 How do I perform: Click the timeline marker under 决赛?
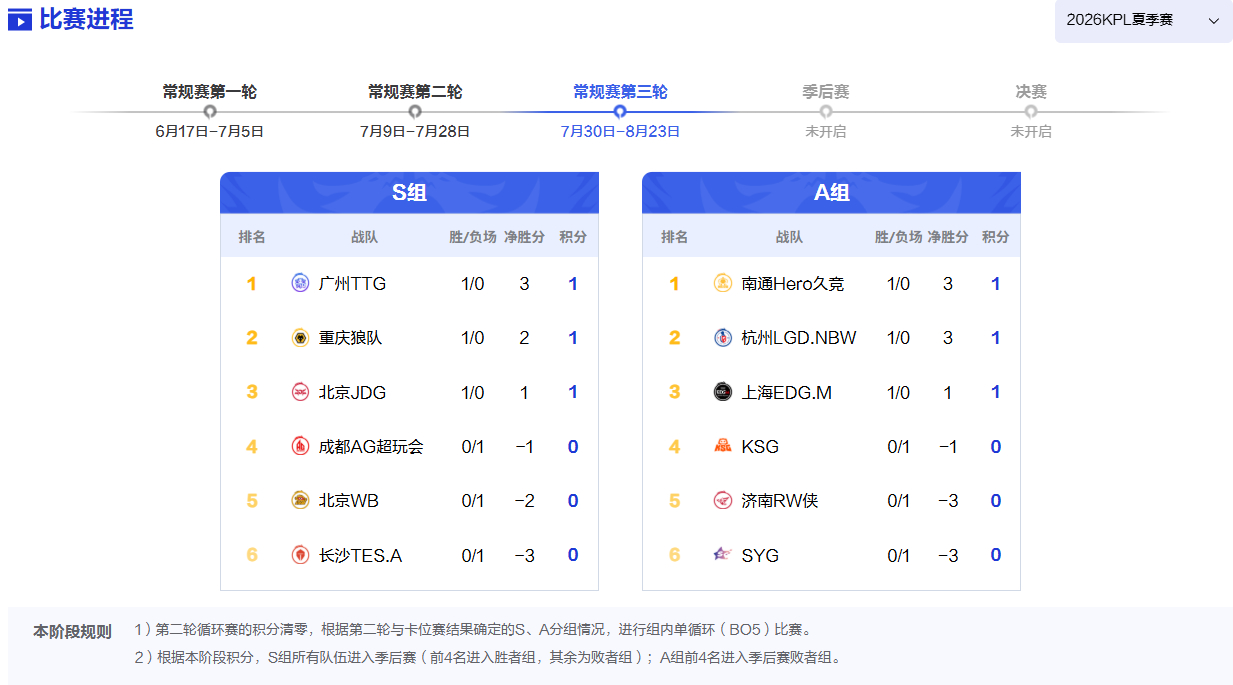pyautogui.click(x=1031, y=112)
